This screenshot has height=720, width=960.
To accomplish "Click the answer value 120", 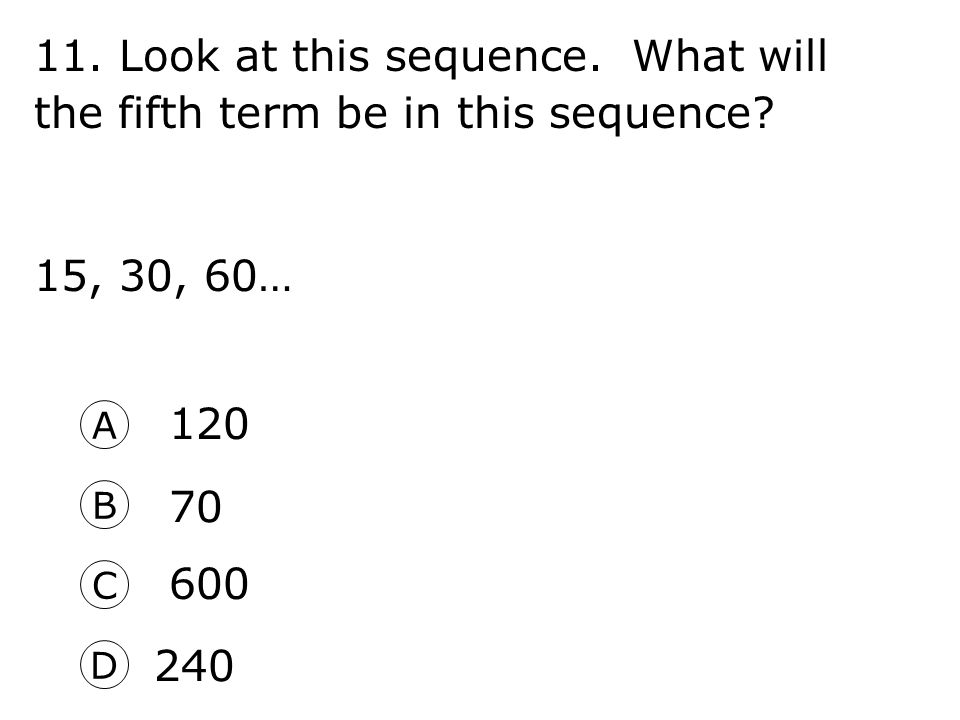I will click(x=209, y=424).
